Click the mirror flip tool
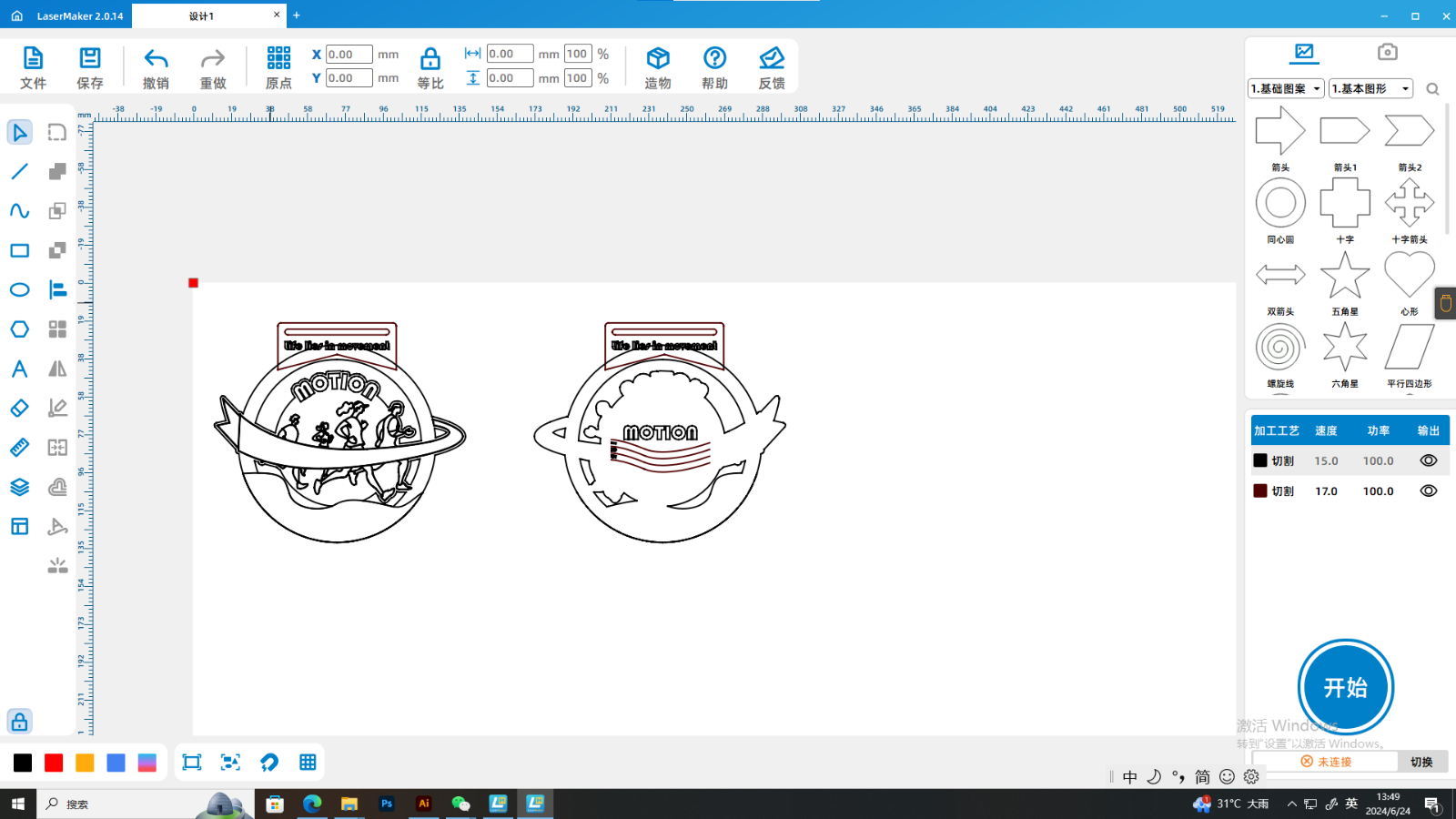This screenshot has height=819, width=1456. click(x=57, y=369)
